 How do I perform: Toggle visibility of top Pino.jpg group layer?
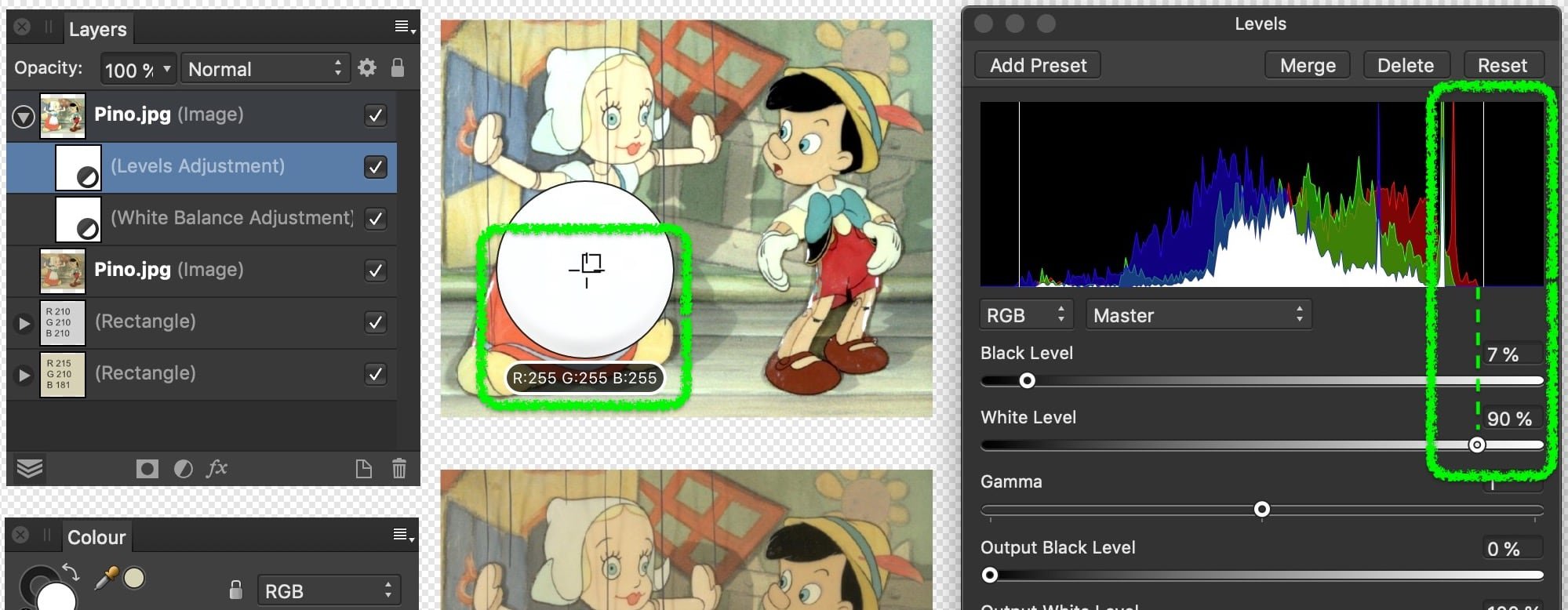pyautogui.click(x=376, y=115)
